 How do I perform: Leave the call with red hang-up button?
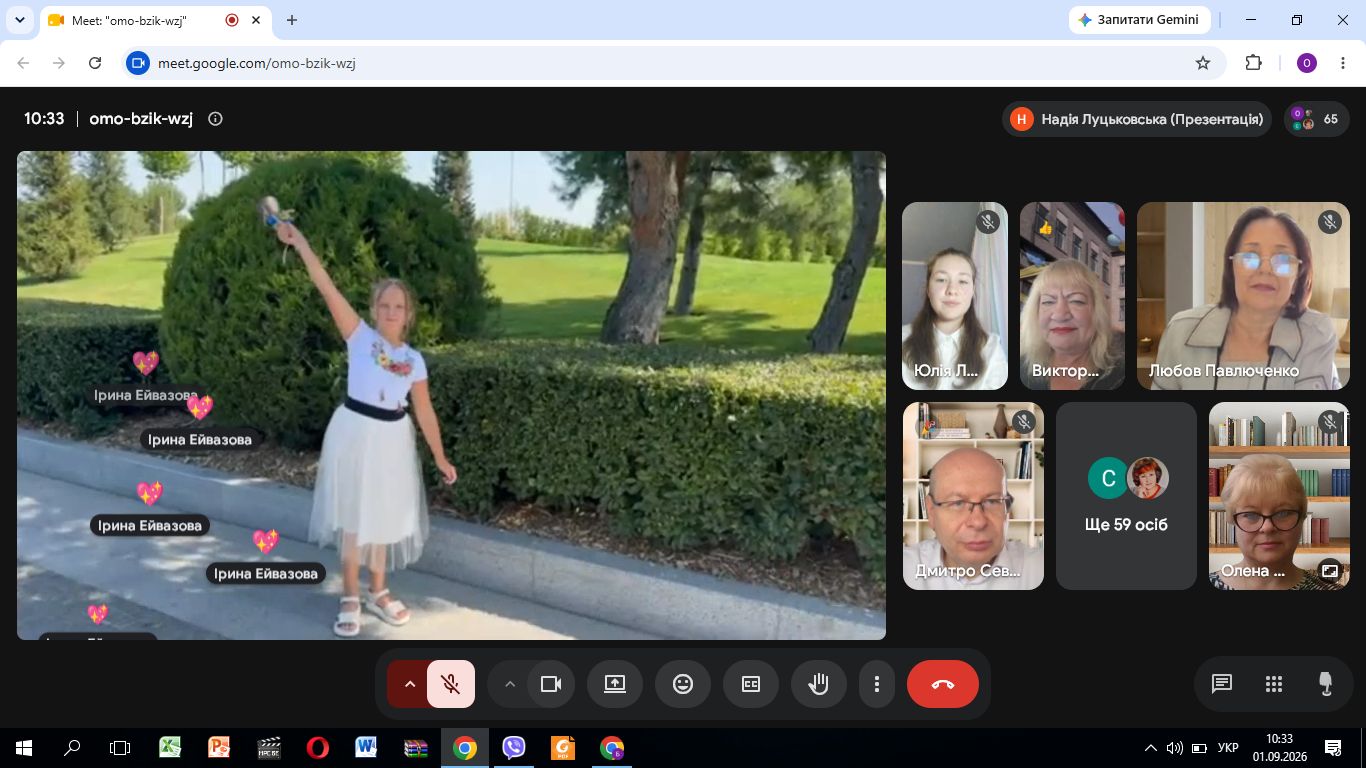point(942,684)
